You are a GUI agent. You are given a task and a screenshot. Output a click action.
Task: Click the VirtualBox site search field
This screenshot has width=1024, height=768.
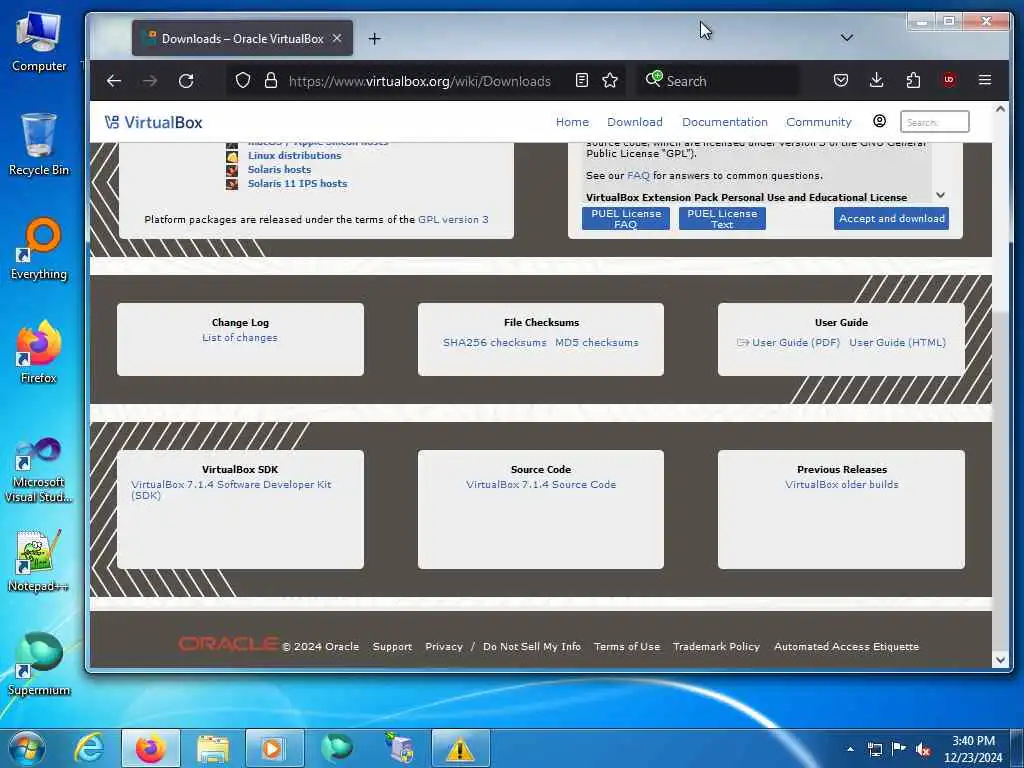pos(935,122)
